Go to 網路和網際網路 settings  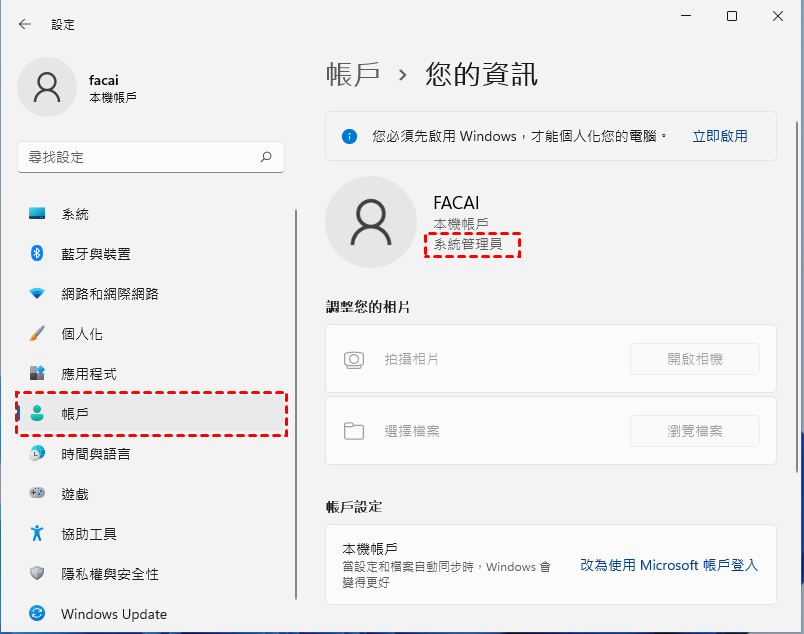(x=151, y=293)
